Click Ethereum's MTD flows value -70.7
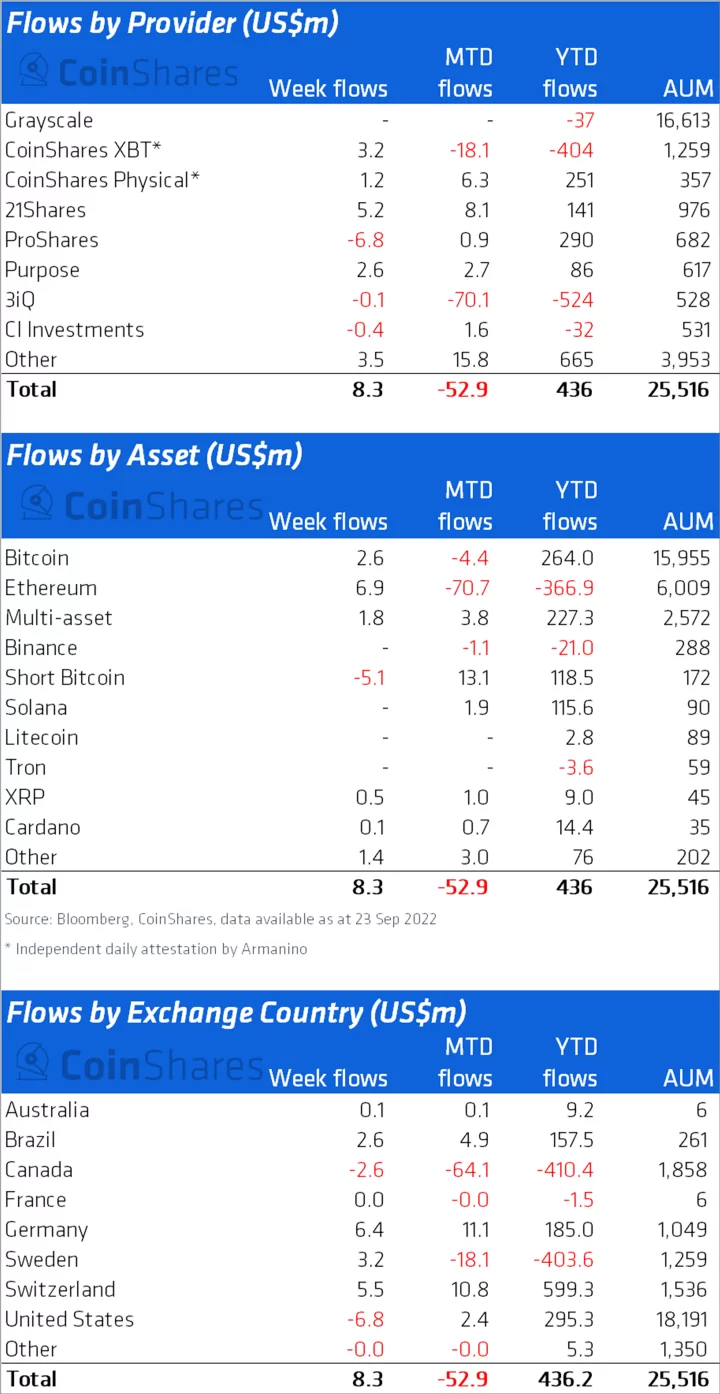Viewport: 720px width, 1394px height. click(466, 588)
